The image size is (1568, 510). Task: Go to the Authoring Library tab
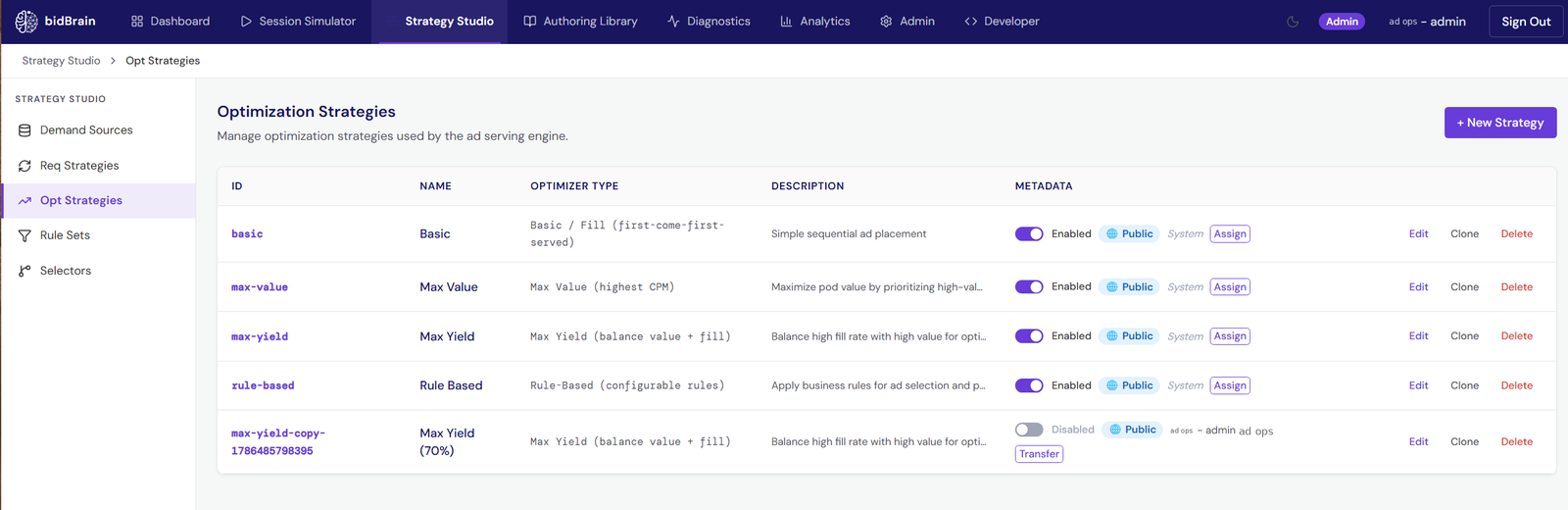tap(580, 22)
